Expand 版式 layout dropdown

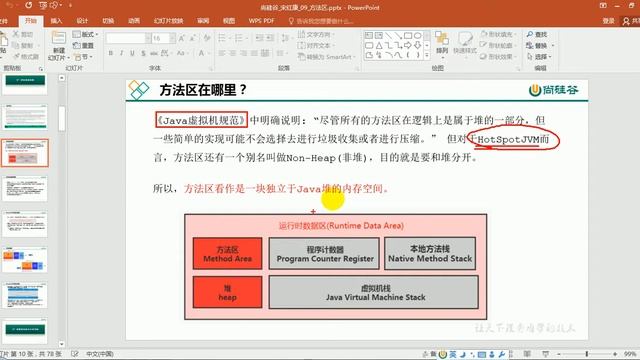(x=86, y=34)
